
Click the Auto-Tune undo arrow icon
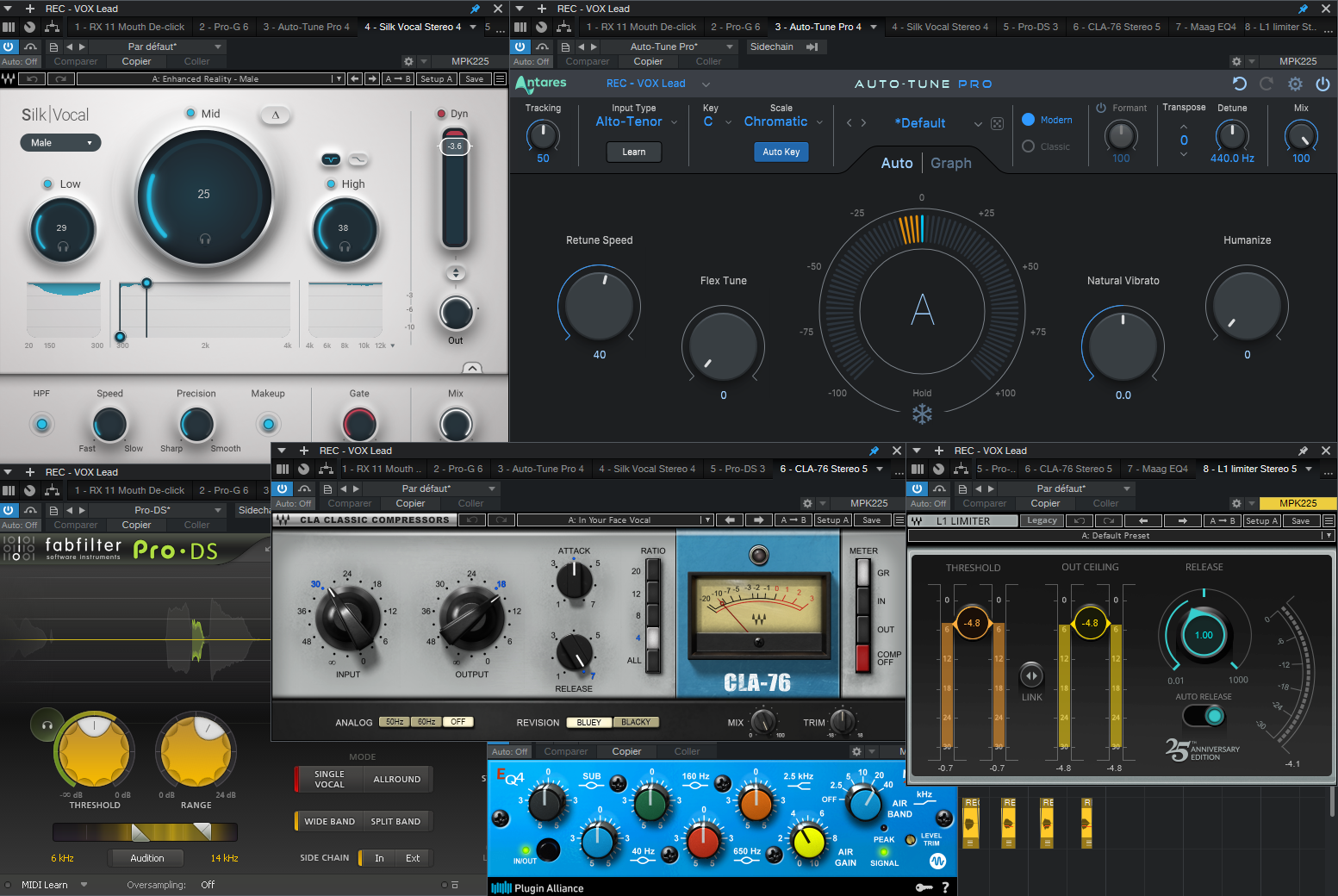point(1240,84)
